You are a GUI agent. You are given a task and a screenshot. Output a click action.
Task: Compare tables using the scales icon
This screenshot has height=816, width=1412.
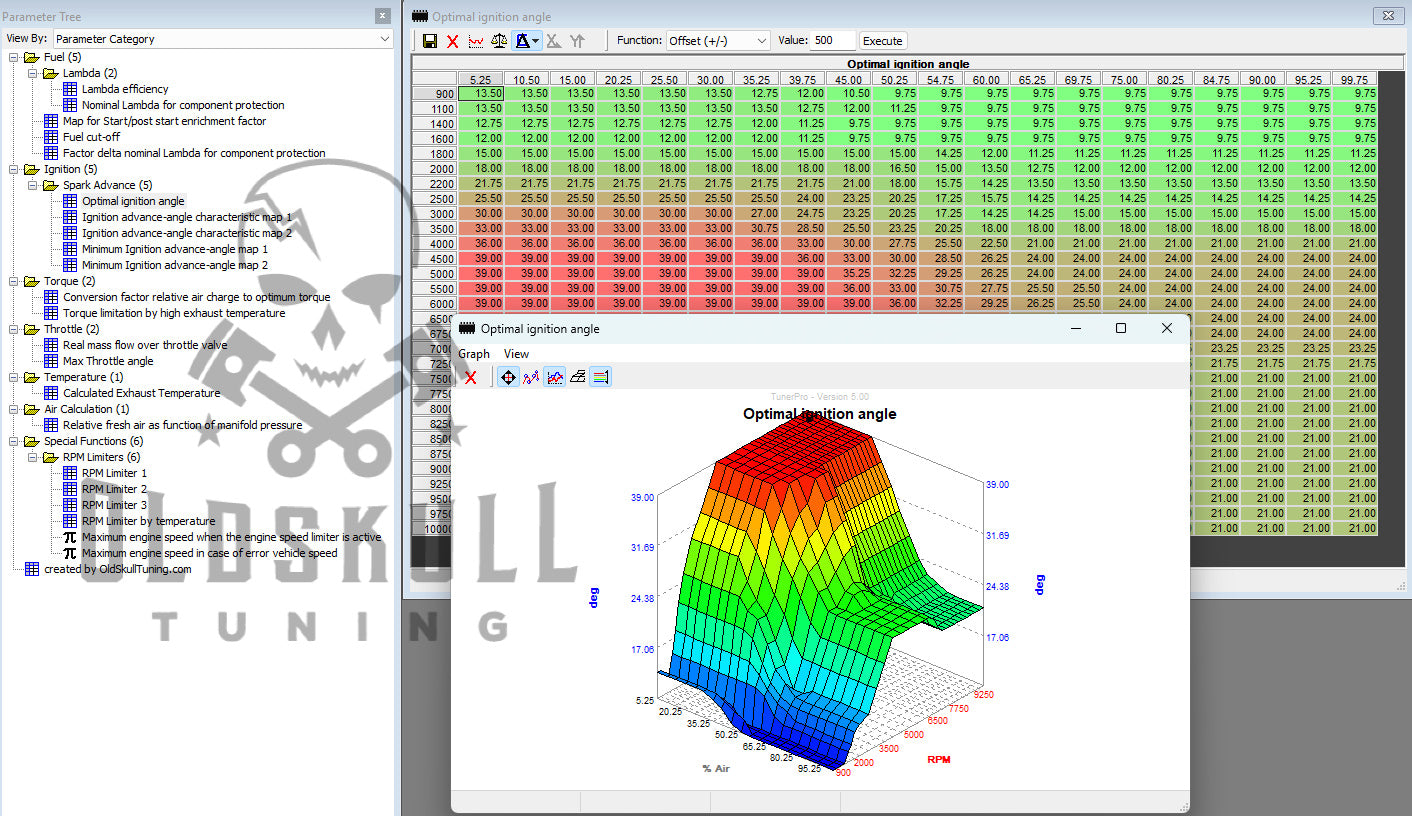[499, 40]
